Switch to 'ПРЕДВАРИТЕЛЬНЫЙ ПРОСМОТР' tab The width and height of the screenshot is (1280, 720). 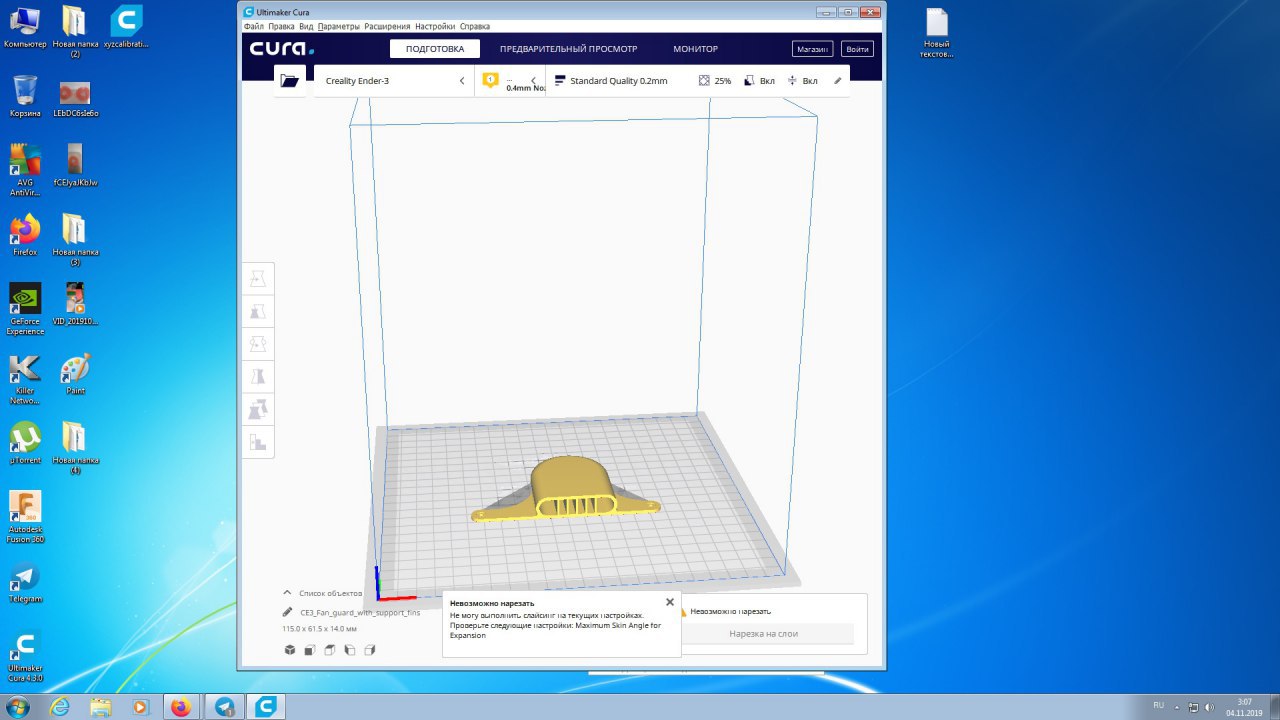(568, 49)
